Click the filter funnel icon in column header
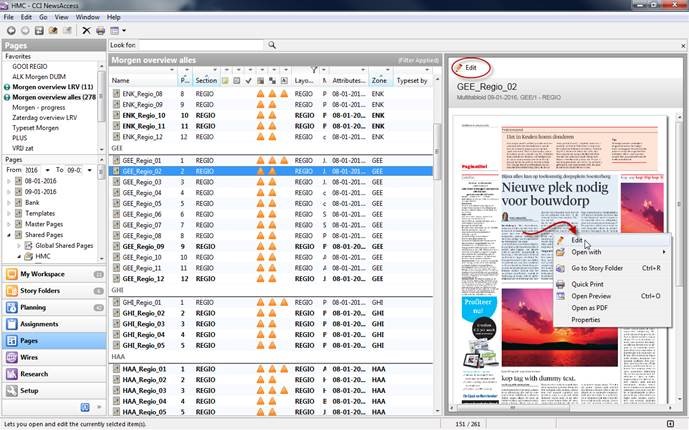The width and height of the screenshot is (689, 430). [314, 70]
